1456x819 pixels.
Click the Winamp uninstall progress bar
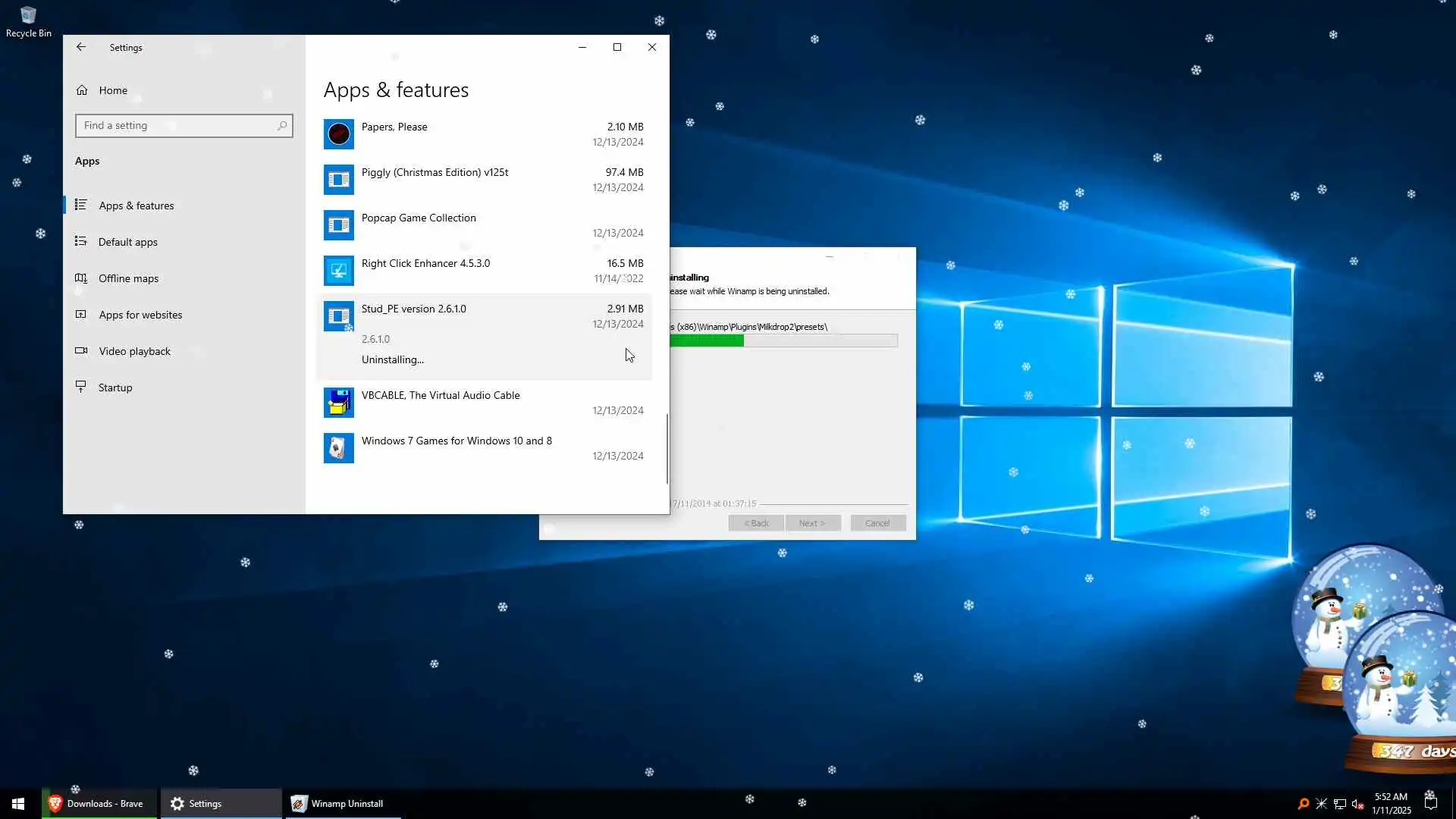pos(783,341)
